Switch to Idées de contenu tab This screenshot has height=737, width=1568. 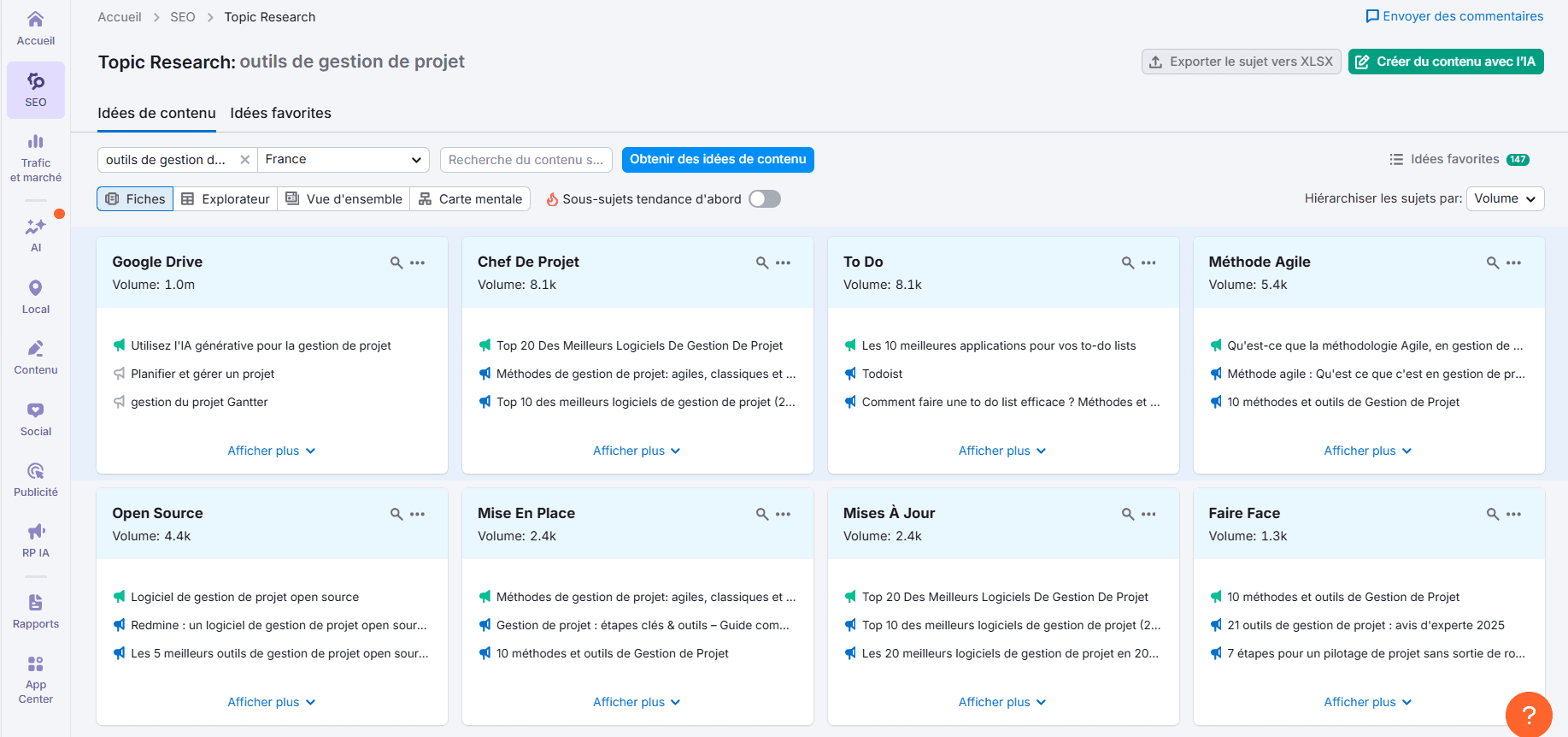click(x=156, y=113)
